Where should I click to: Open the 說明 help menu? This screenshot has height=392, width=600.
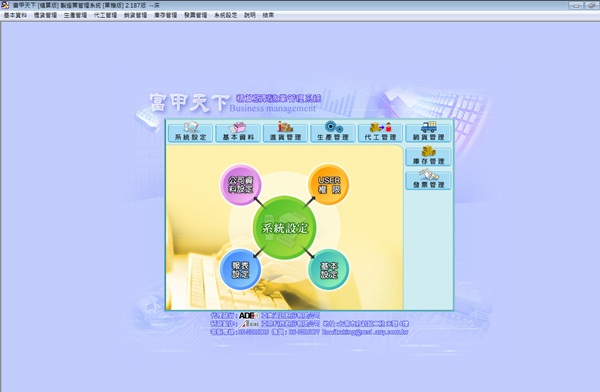point(249,15)
